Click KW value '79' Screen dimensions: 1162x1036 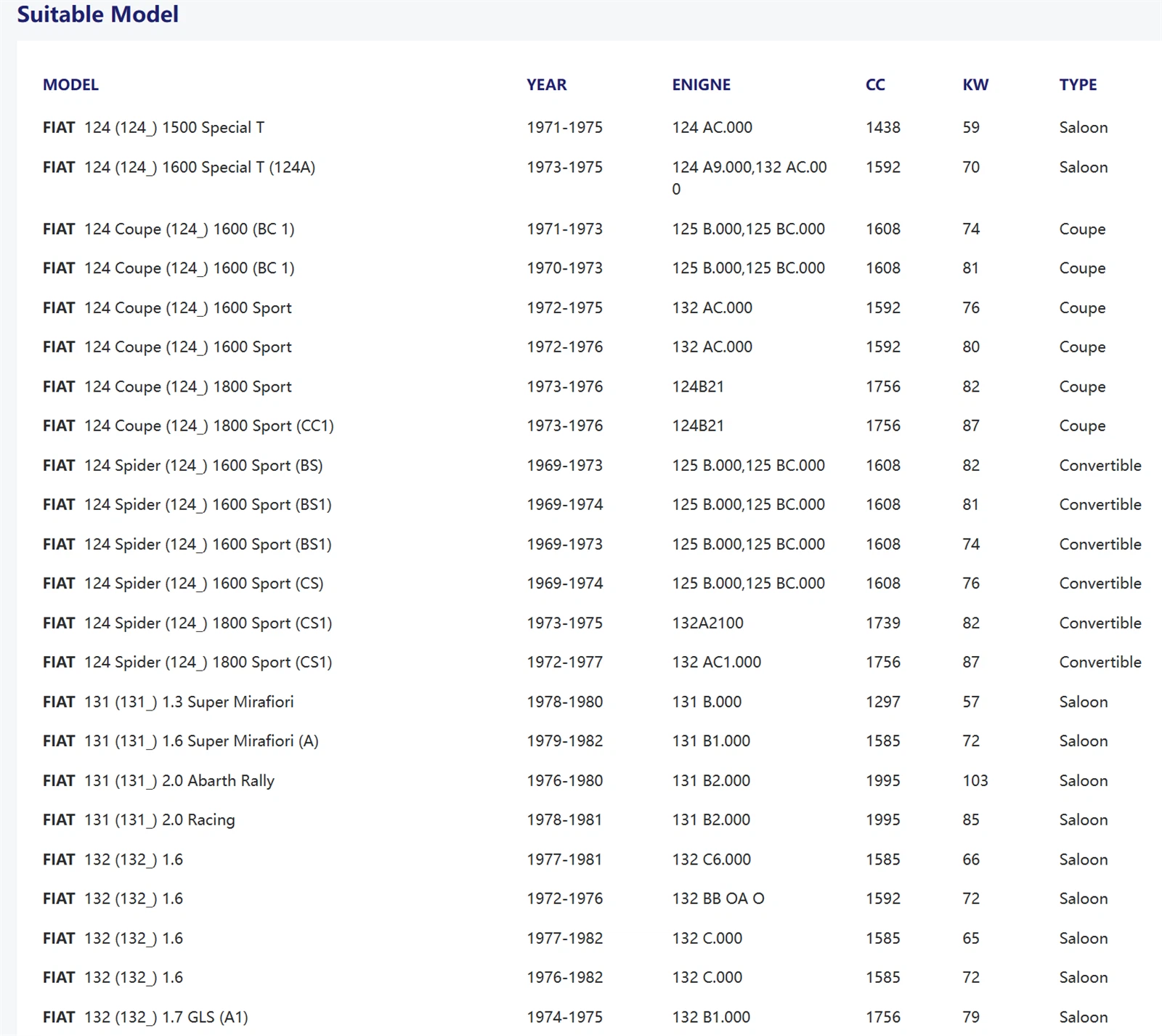pos(971,1017)
